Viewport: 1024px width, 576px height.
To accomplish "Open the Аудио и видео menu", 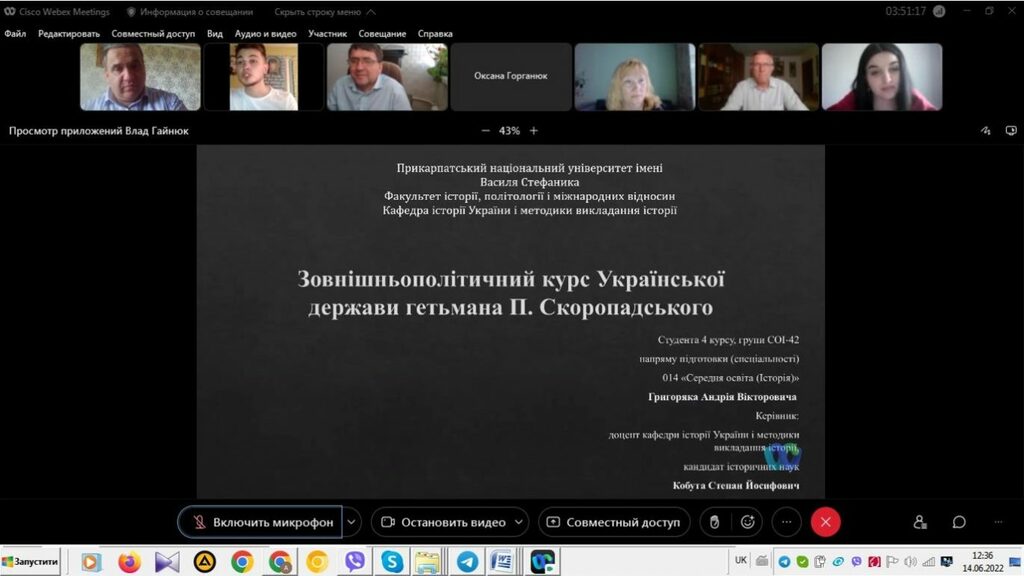I will tap(266, 34).
